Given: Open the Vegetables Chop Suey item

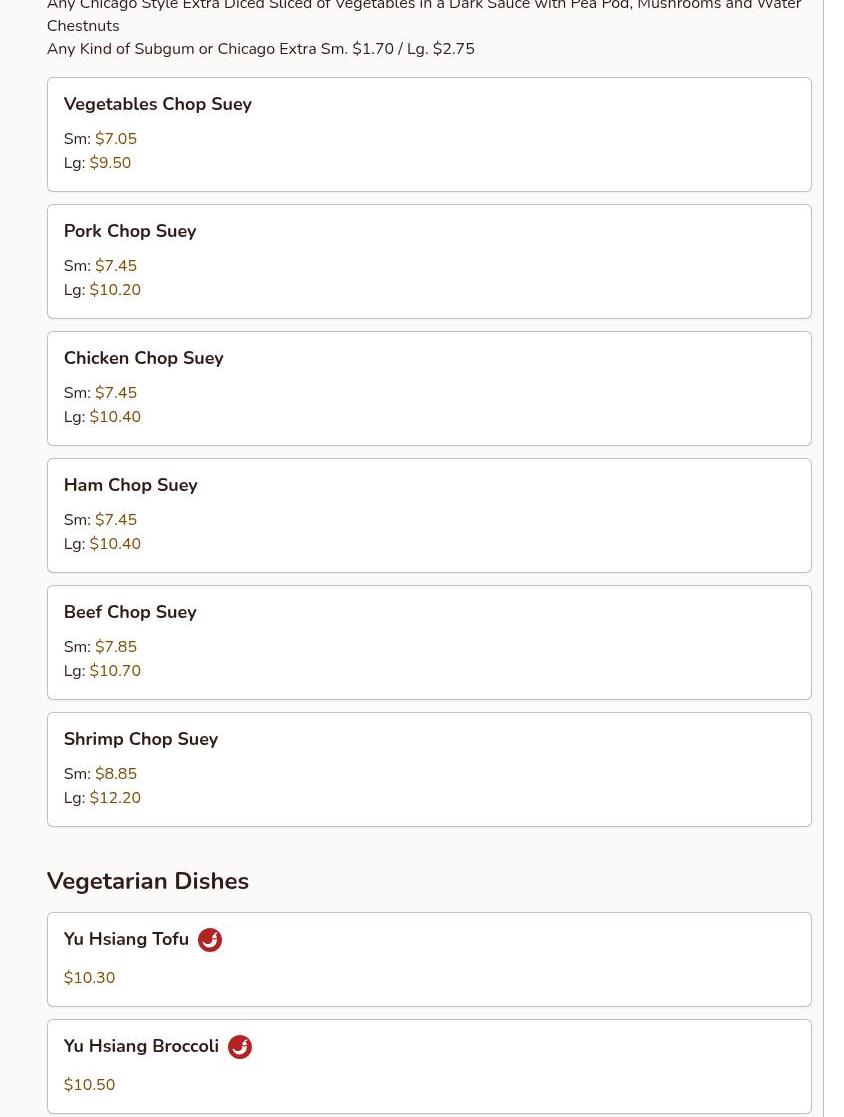Looking at the screenshot, I should 429,135.
